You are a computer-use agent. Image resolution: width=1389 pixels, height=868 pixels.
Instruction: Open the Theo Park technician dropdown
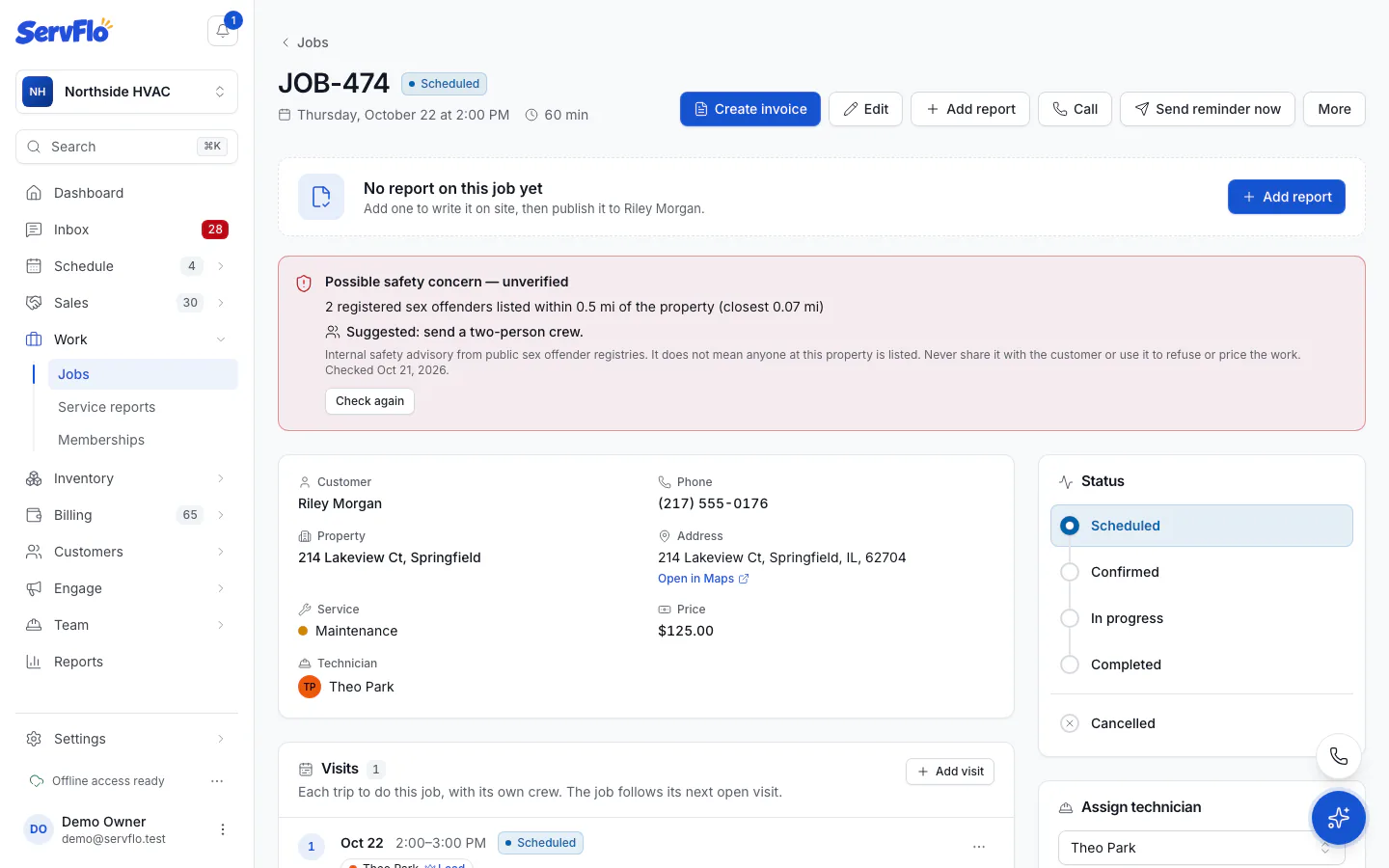click(1201, 848)
